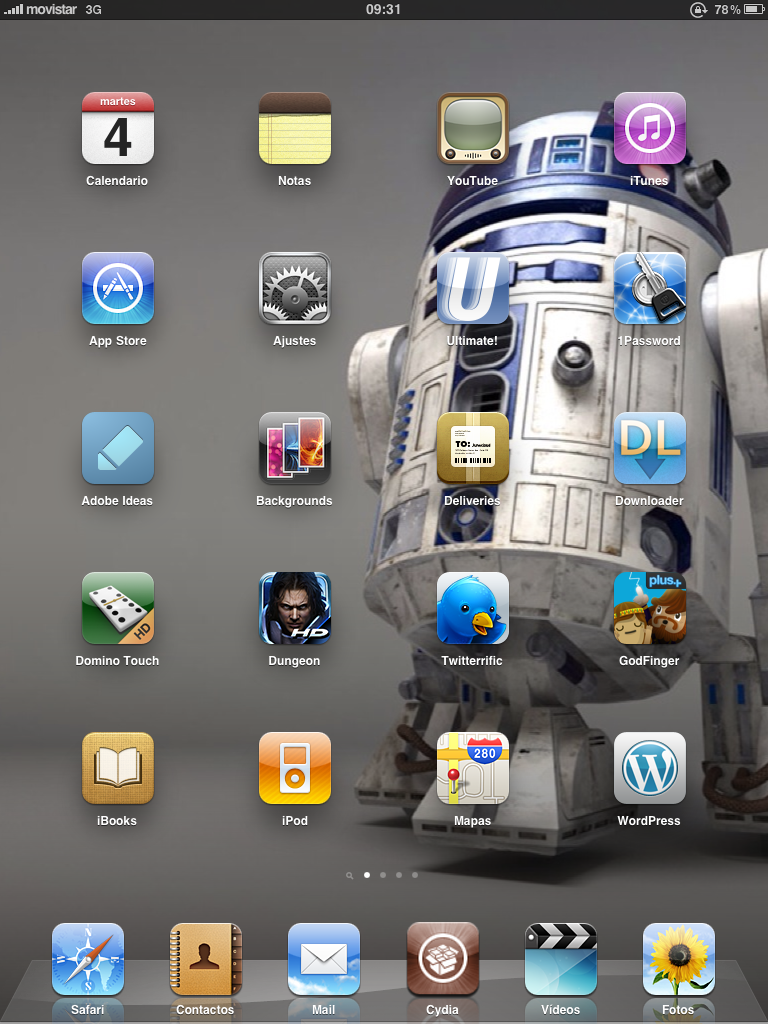Open Twitterrific

472,608
